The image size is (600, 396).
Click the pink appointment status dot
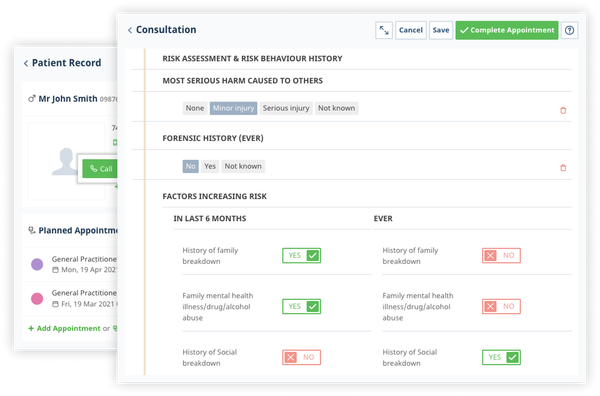click(x=37, y=298)
